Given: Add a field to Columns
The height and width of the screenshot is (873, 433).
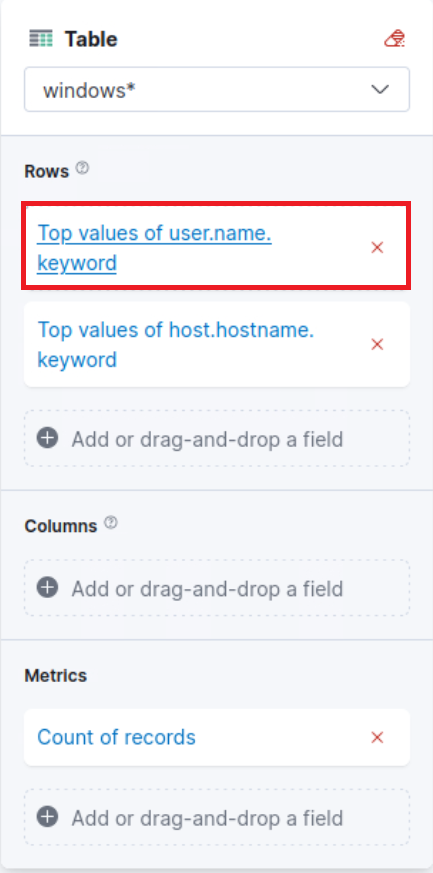Looking at the screenshot, I should click(216, 588).
